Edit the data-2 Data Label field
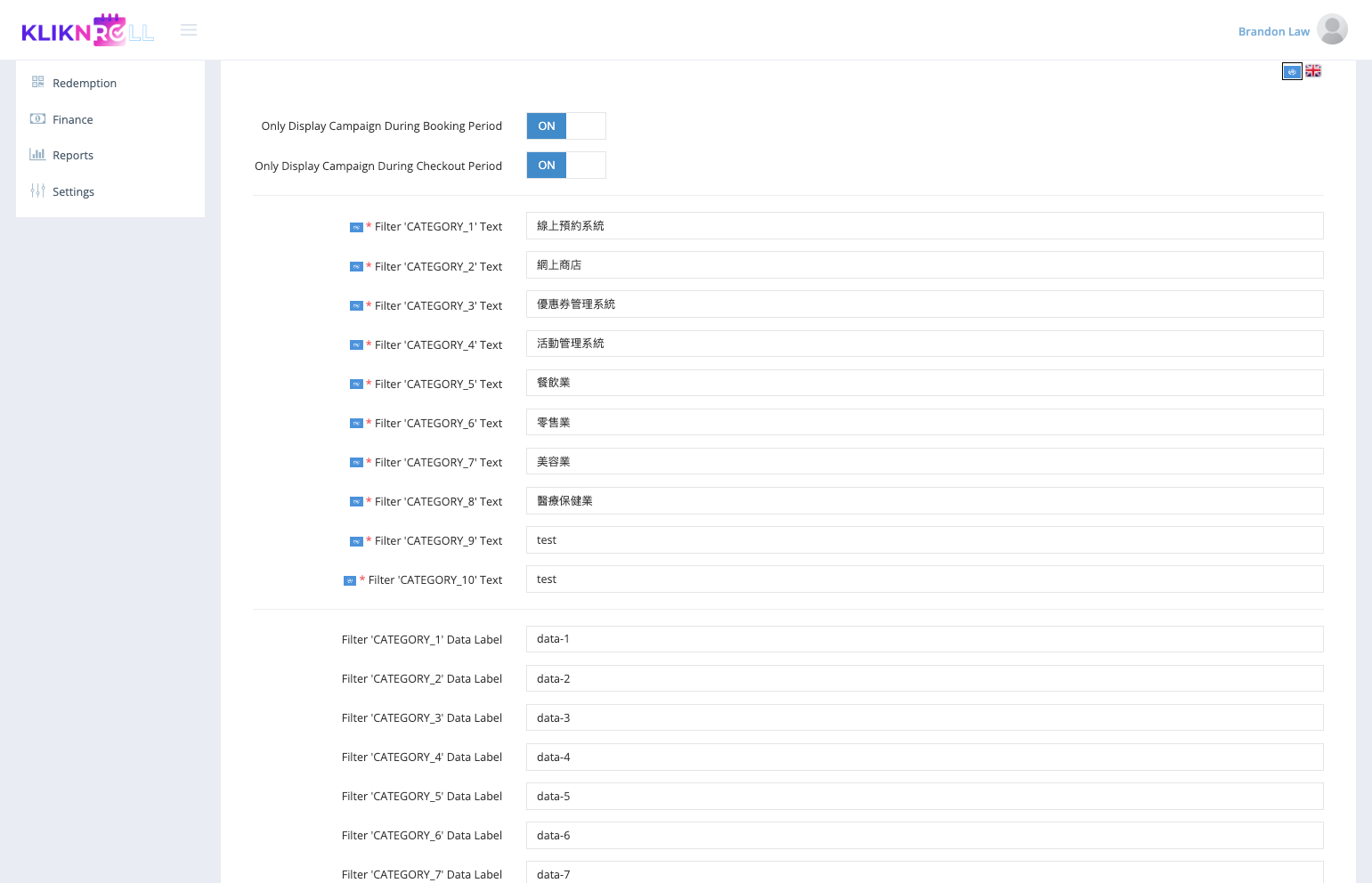This screenshot has height=883, width=1372. [x=924, y=678]
